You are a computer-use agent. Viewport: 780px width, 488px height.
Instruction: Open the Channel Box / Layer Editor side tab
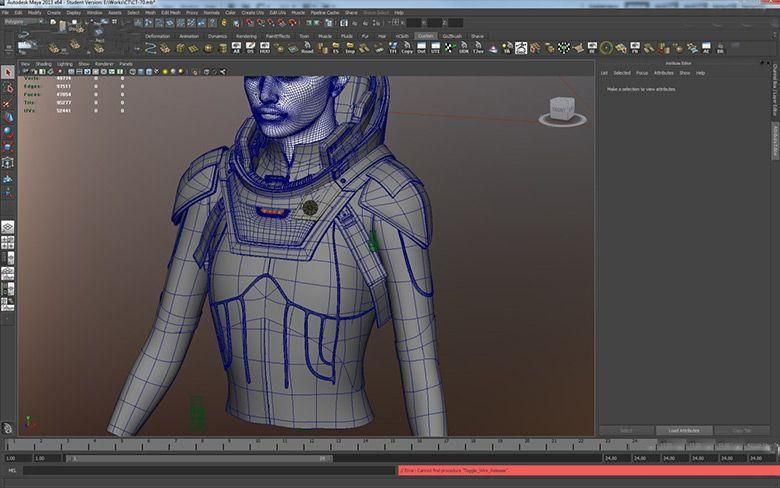pos(775,90)
